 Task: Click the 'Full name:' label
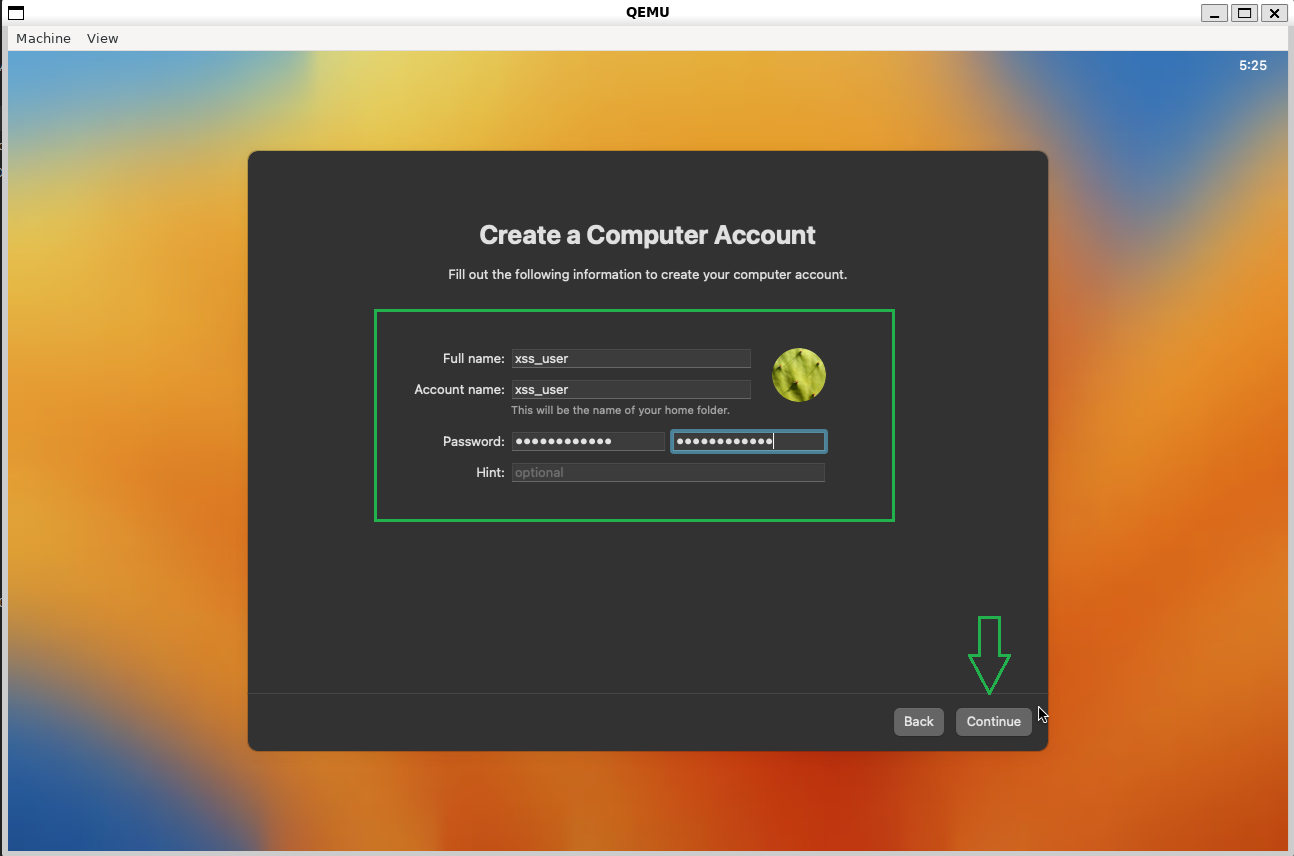coord(473,358)
